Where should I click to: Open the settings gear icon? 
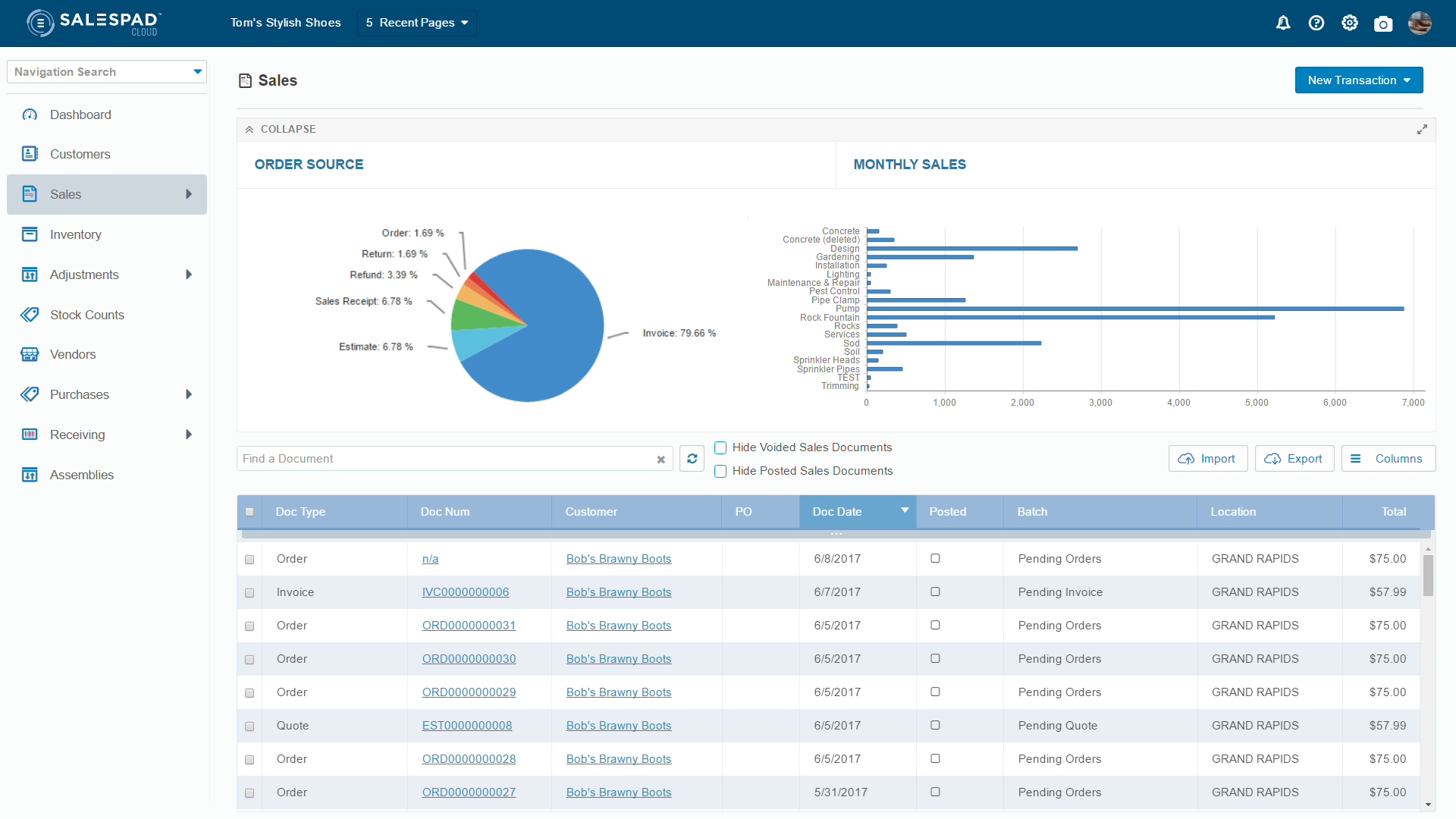coord(1350,23)
